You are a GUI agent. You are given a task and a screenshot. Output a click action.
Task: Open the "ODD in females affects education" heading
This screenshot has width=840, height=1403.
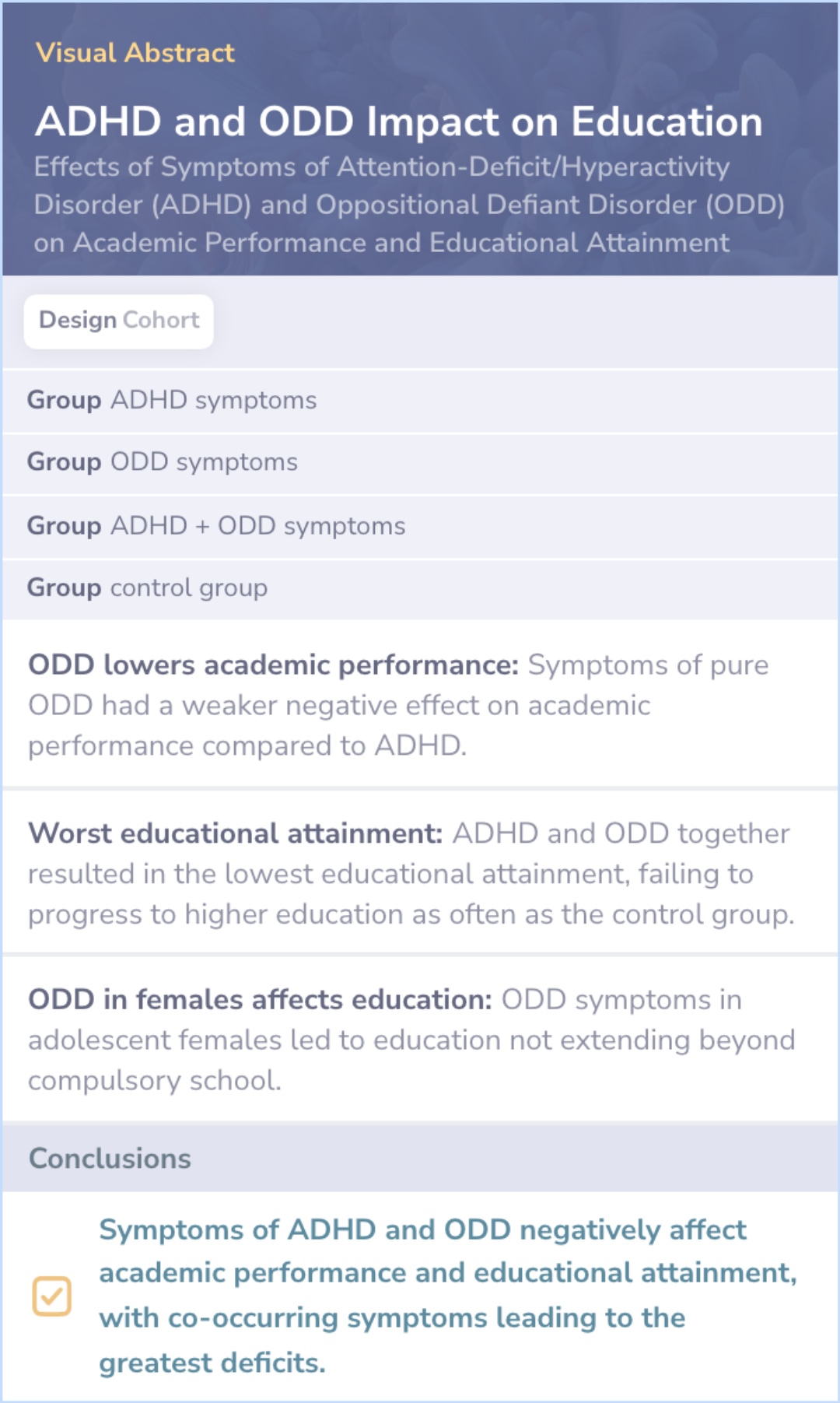click(x=260, y=1000)
